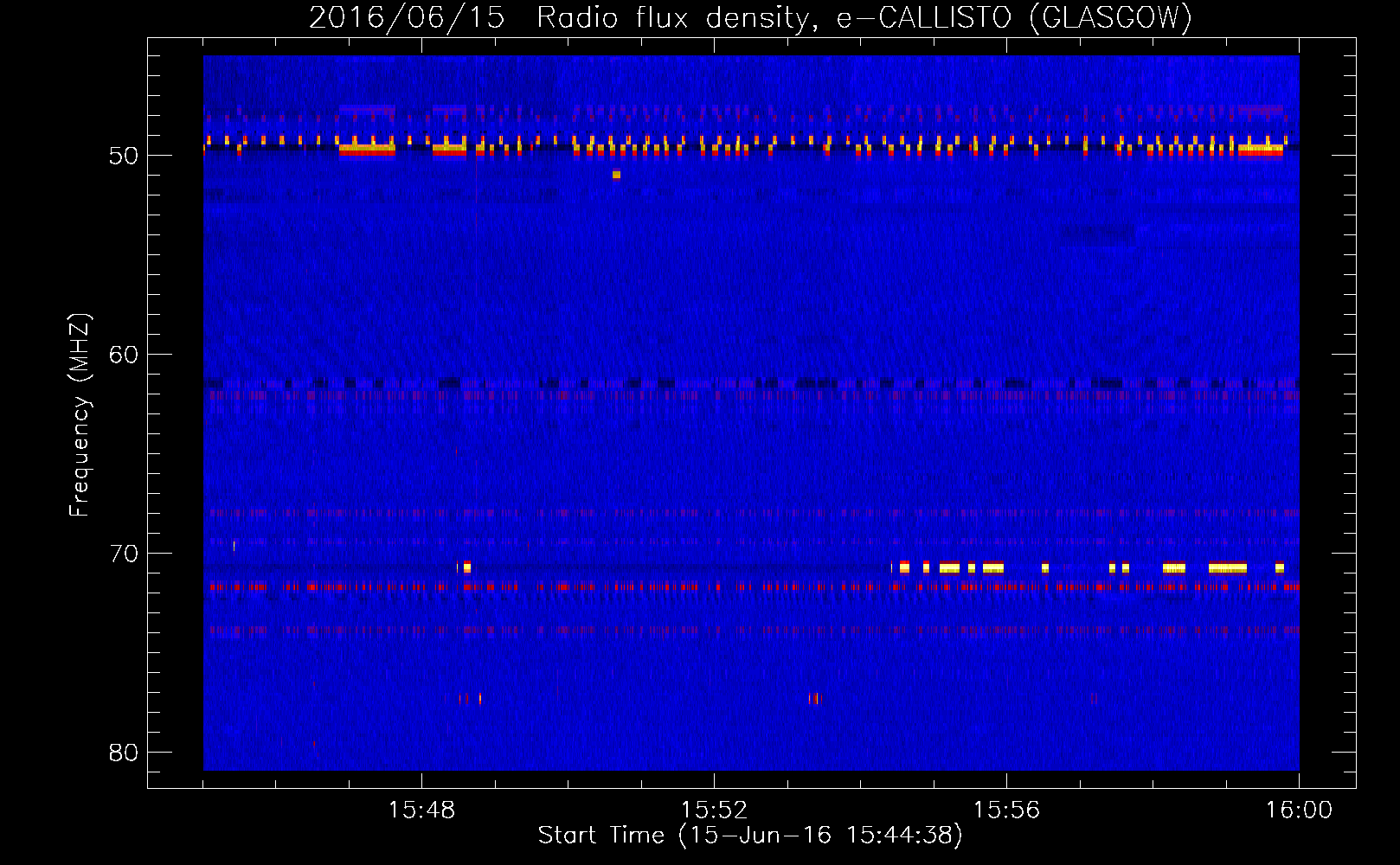The image size is (1400, 865).
Task: Click the 15:52 time tick label
Action: (x=714, y=811)
